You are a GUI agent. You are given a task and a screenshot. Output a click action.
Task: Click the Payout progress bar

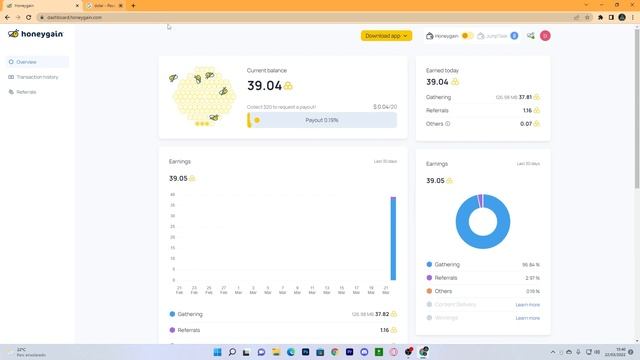click(x=322, y=120)
